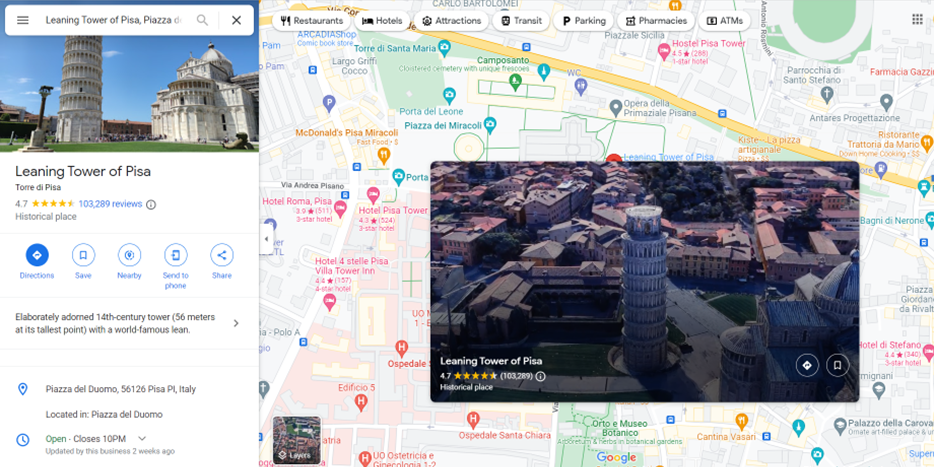Select Hotel di Stefano map pin
Viewport: 934px width, 467px height.
tap(928, 353)
